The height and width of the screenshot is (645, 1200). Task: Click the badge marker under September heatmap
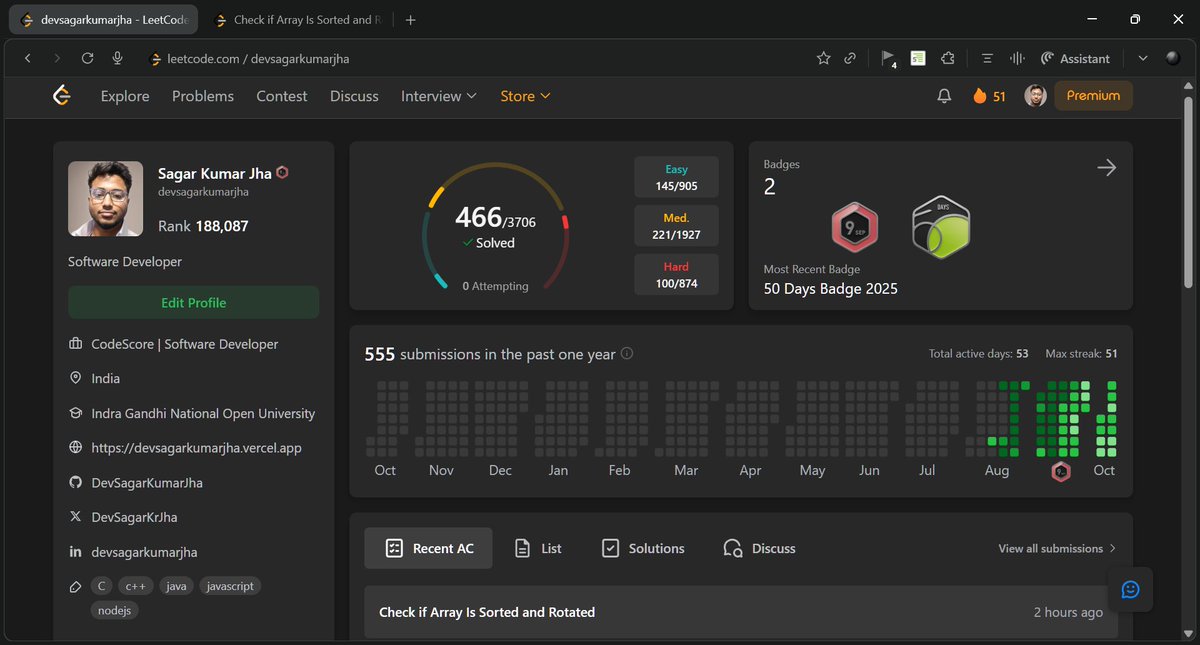[1061, 471]
